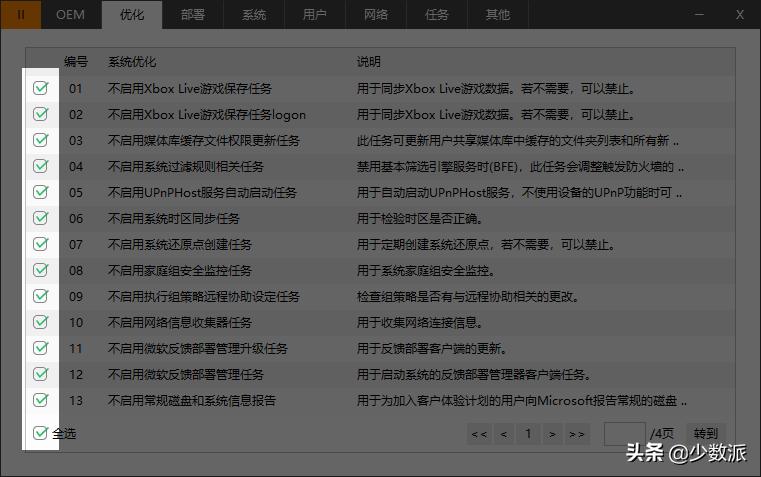Switch to the 部署 tab

point(193,15)
